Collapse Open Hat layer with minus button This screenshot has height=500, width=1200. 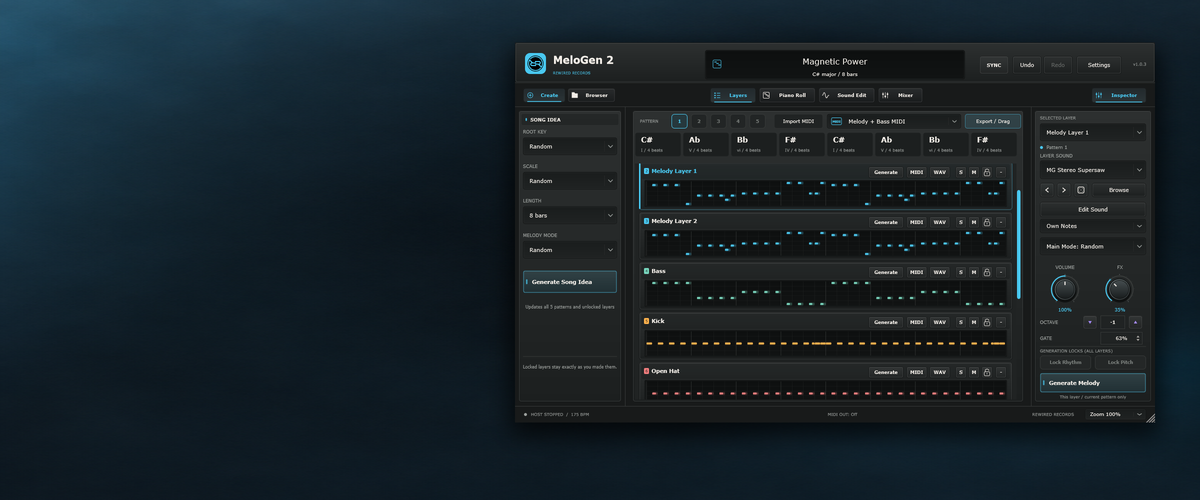click(1001, 372)
